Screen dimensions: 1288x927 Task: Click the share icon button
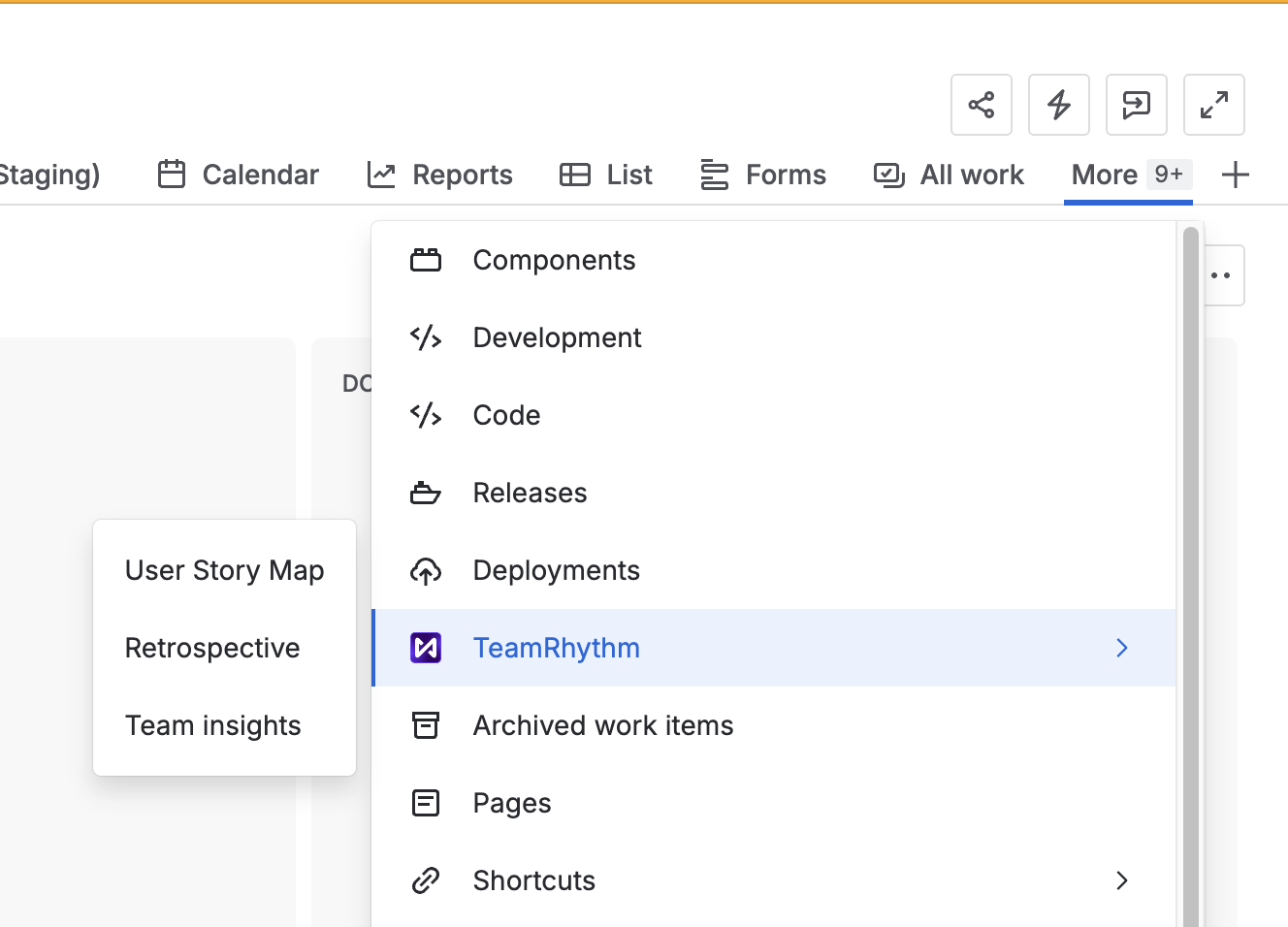point(981,105)
